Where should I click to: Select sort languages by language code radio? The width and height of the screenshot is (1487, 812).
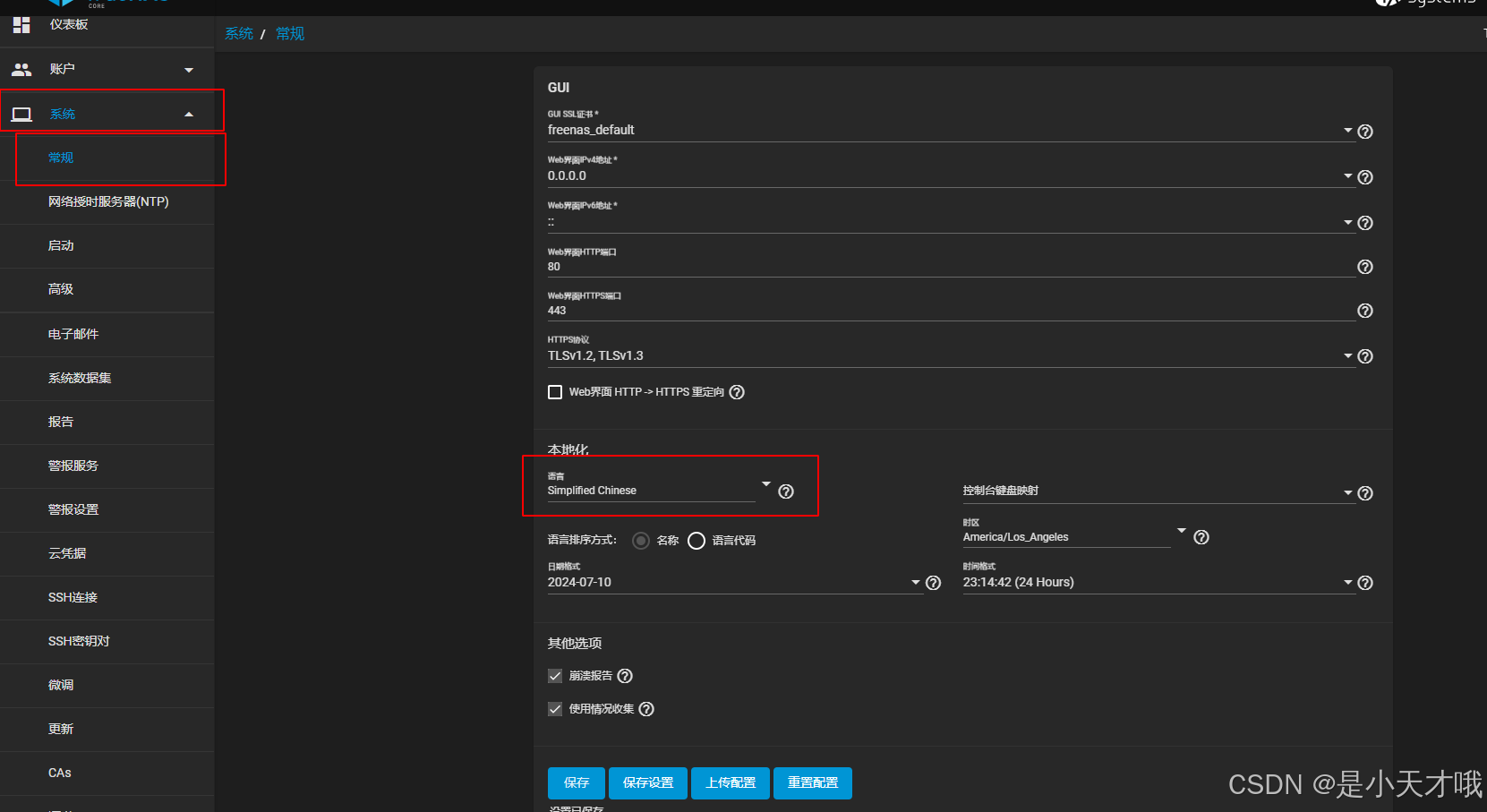696,541
